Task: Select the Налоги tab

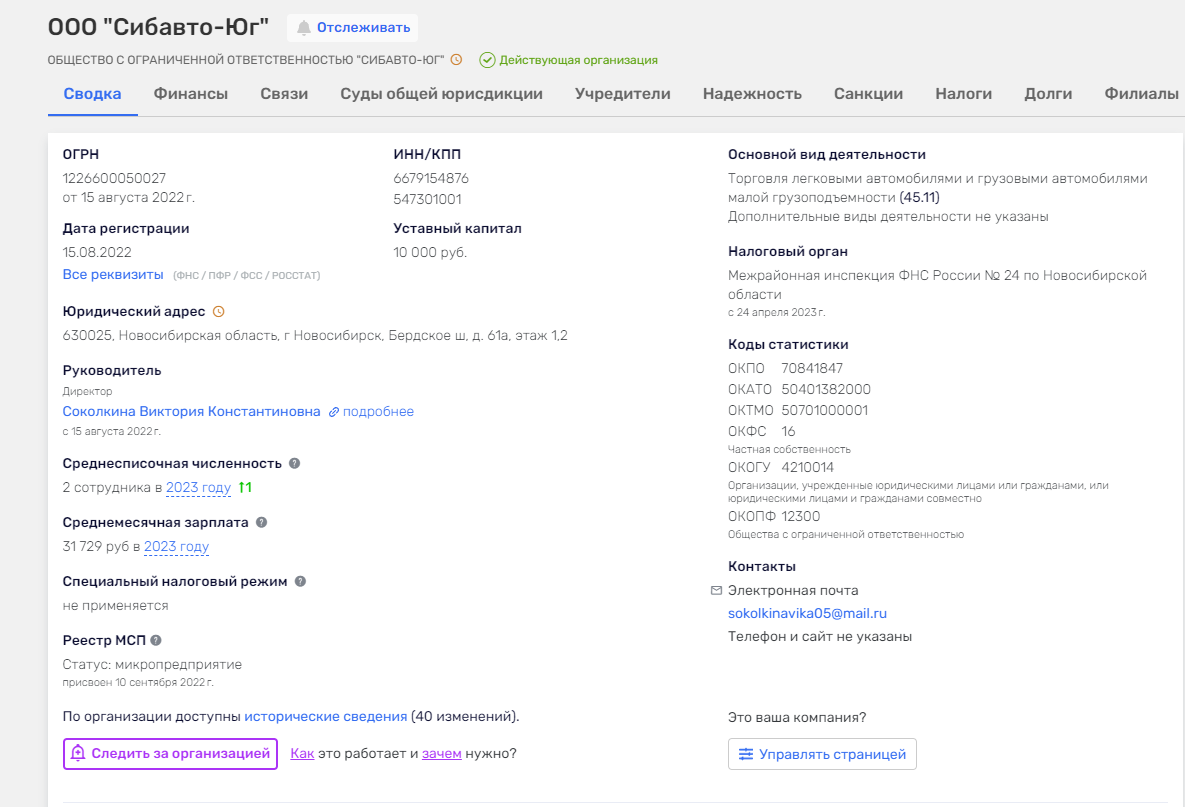Action: pos(964,94)
